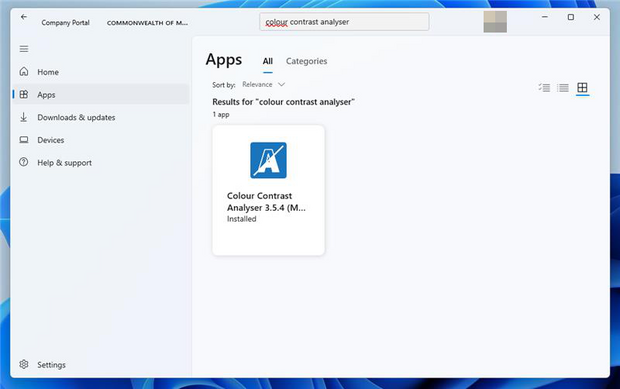Click the download arrow icon

click(24, 117)
